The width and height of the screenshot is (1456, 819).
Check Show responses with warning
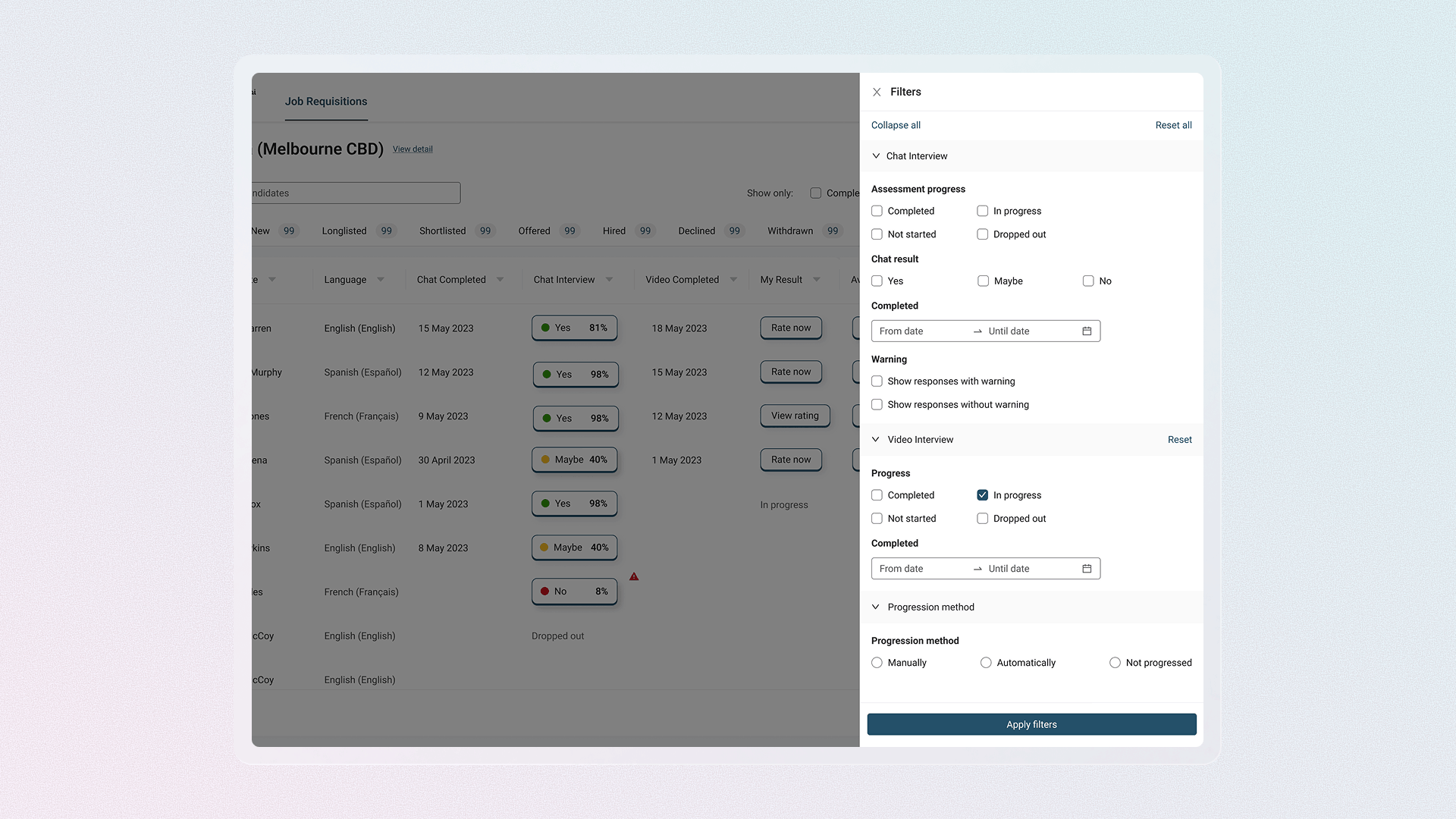click(x=877, y=381)
